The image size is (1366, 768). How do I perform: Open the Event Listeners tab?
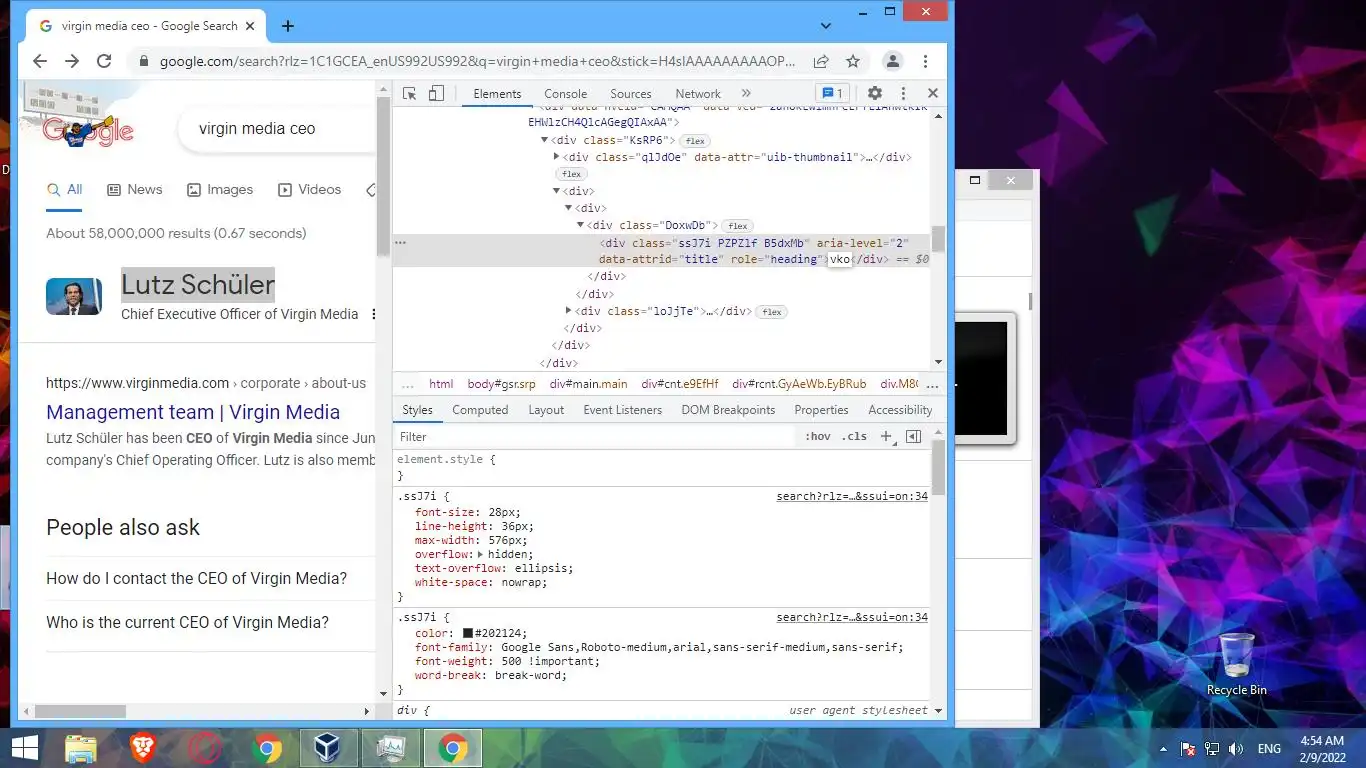[x=623, y=410]
